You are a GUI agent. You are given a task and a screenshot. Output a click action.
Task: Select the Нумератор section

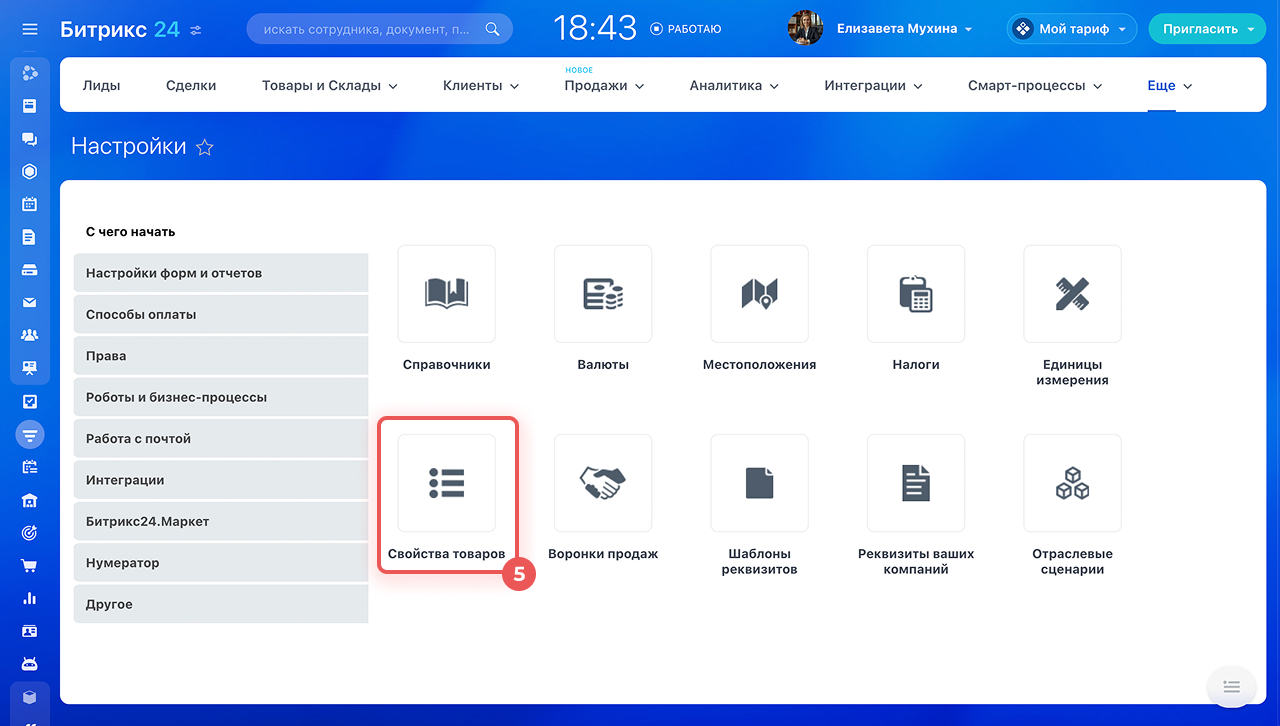pos(221,563)
